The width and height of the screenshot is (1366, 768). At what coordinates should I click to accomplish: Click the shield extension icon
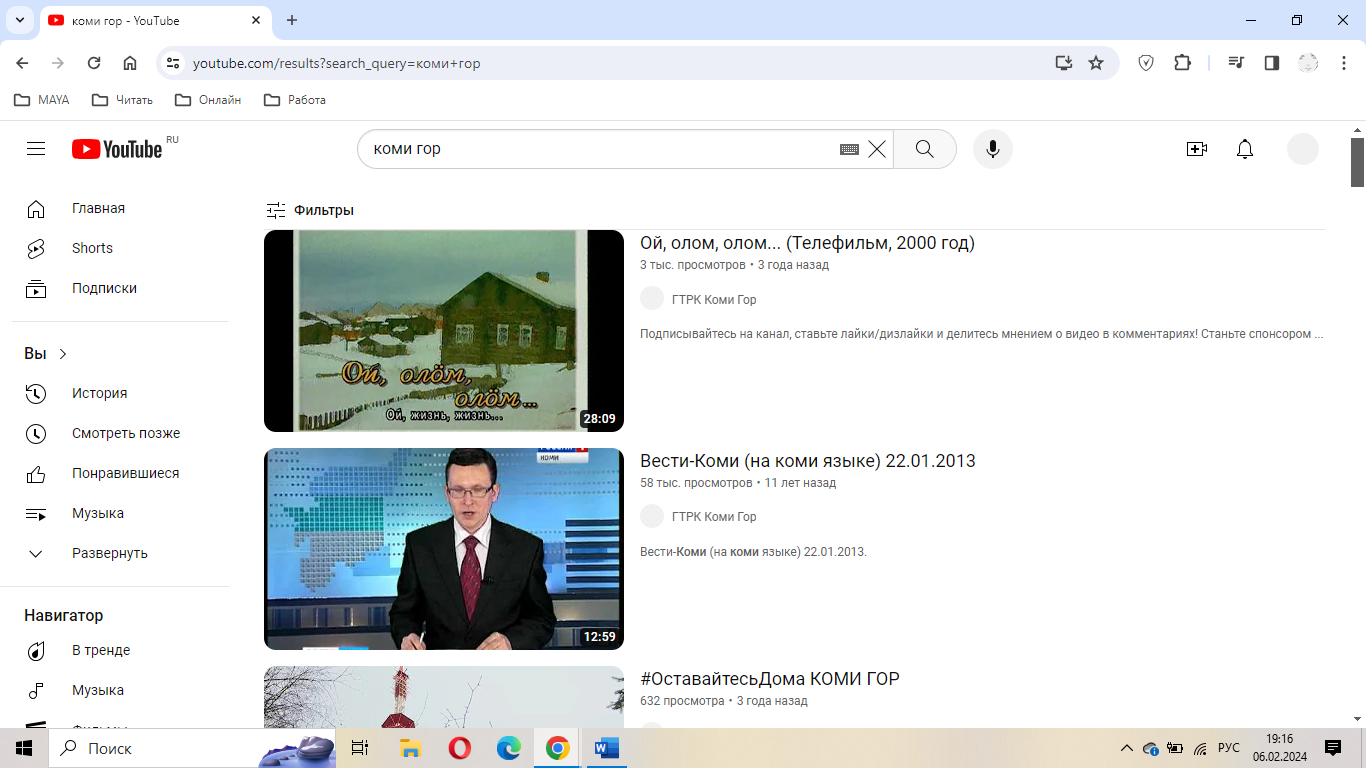tap(1146, 63)
